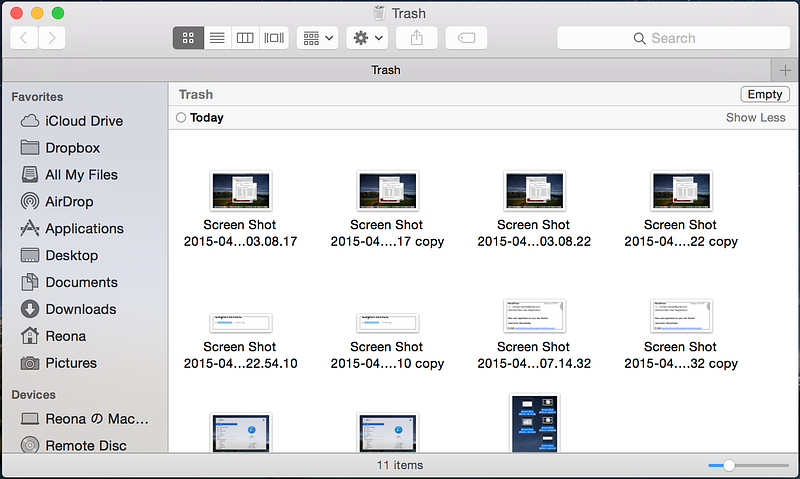Viewport: 800px width, 479px height.
Task: Click the Search field
Action: click(673, 38)
